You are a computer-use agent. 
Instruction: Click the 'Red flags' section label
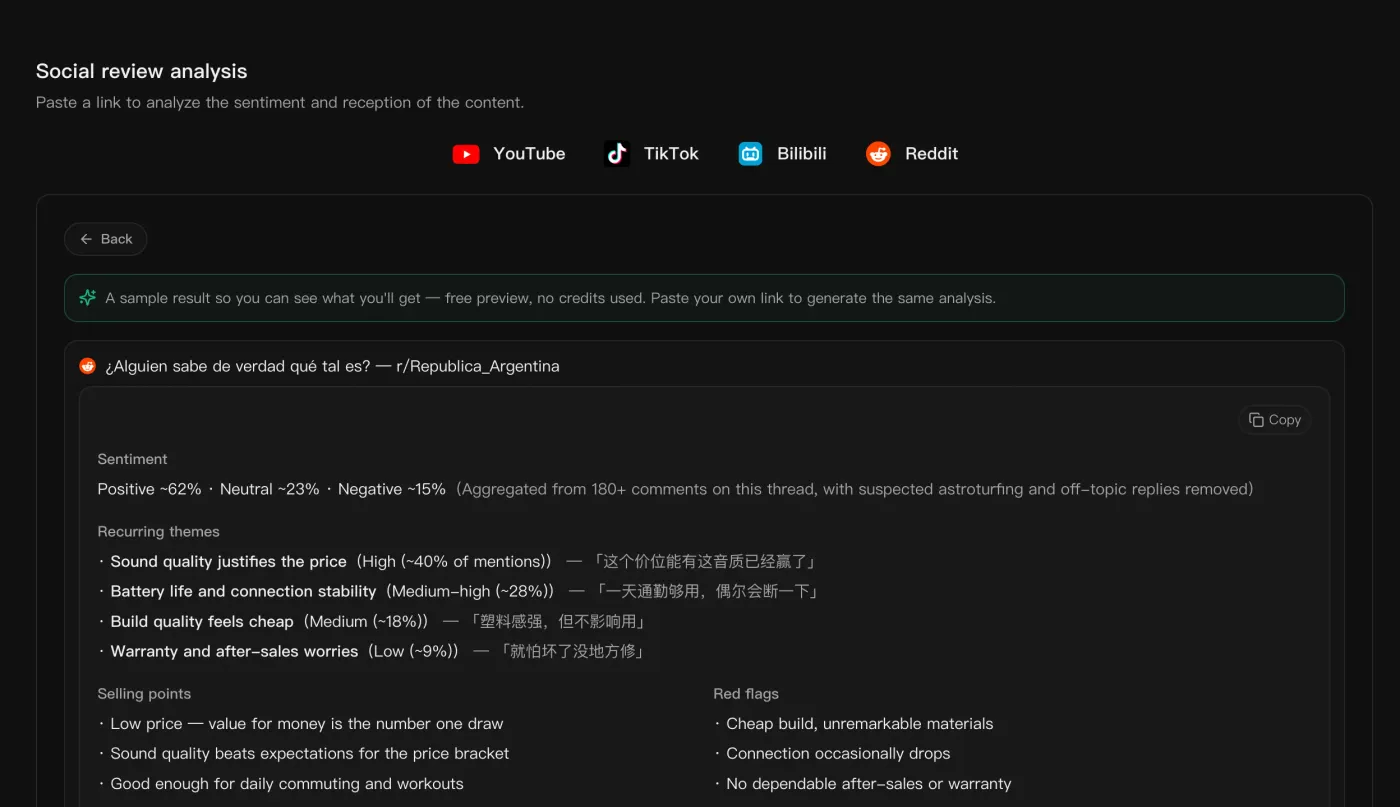point(746,694)
